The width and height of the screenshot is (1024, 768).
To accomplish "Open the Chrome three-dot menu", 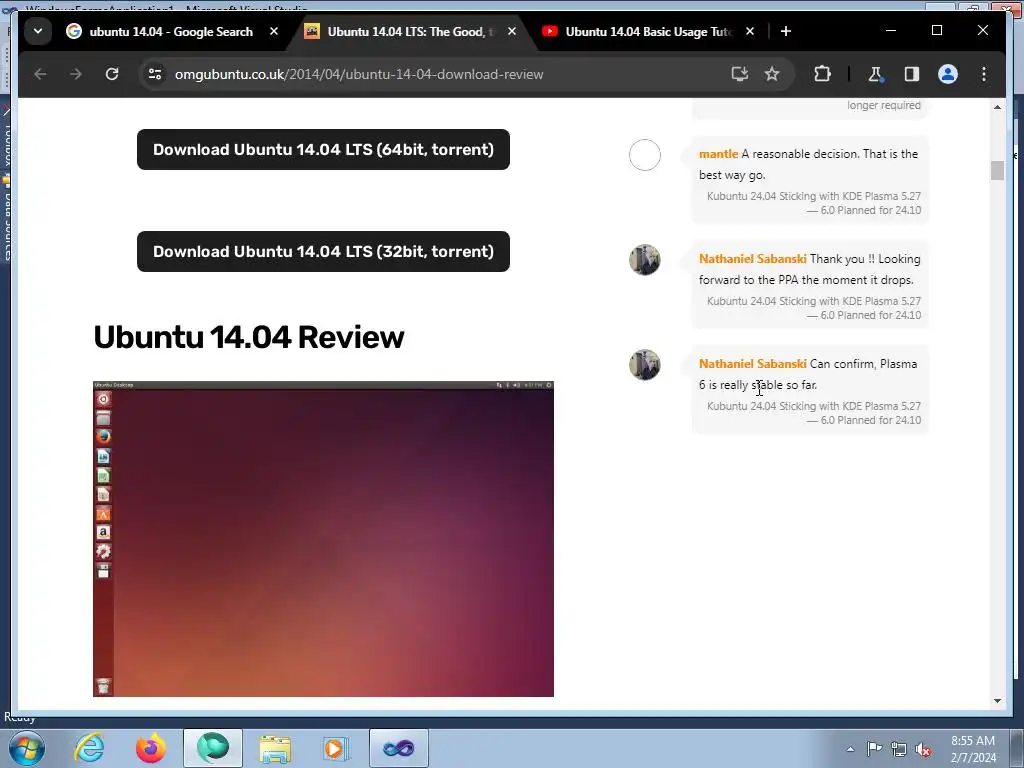I will [x=984, y=74].
